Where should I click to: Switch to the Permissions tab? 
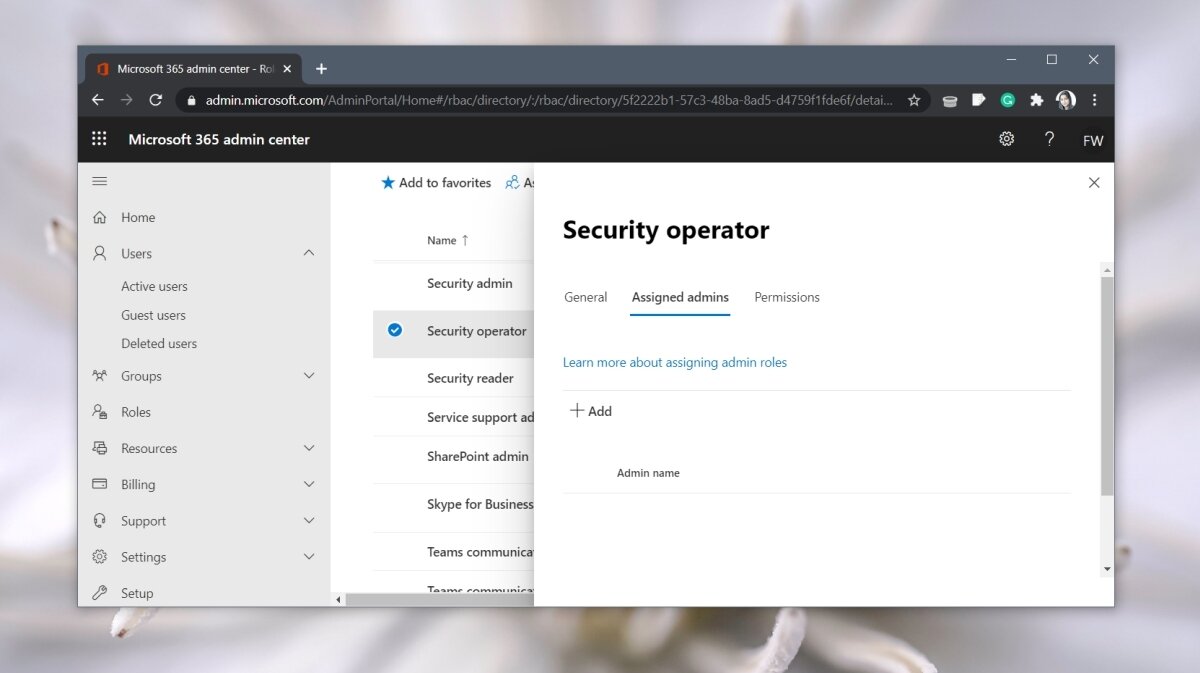786,297
